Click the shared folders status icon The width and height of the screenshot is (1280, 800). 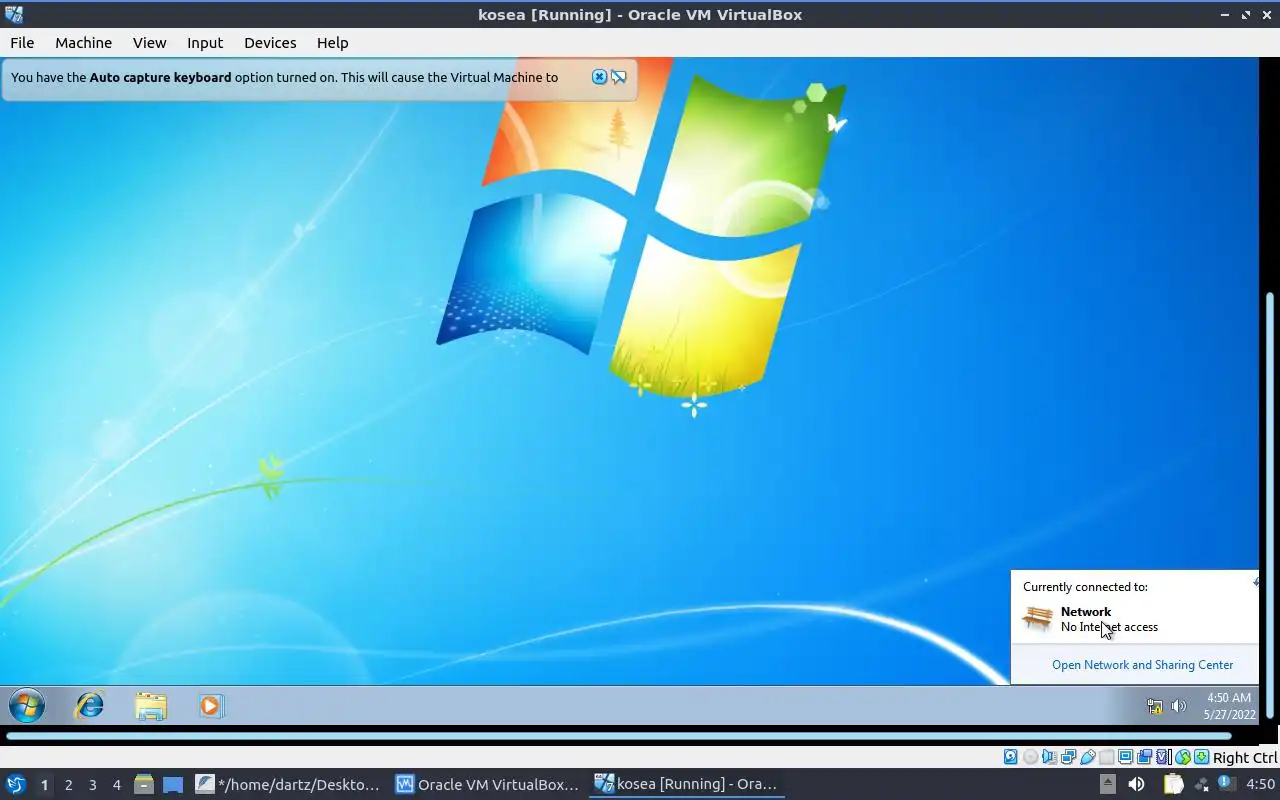[1106, 757]
